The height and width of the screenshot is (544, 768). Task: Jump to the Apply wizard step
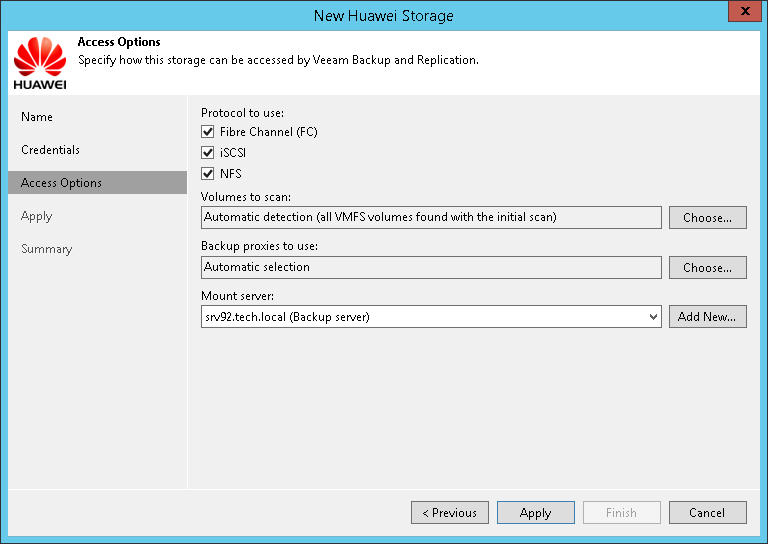[36, 216]
